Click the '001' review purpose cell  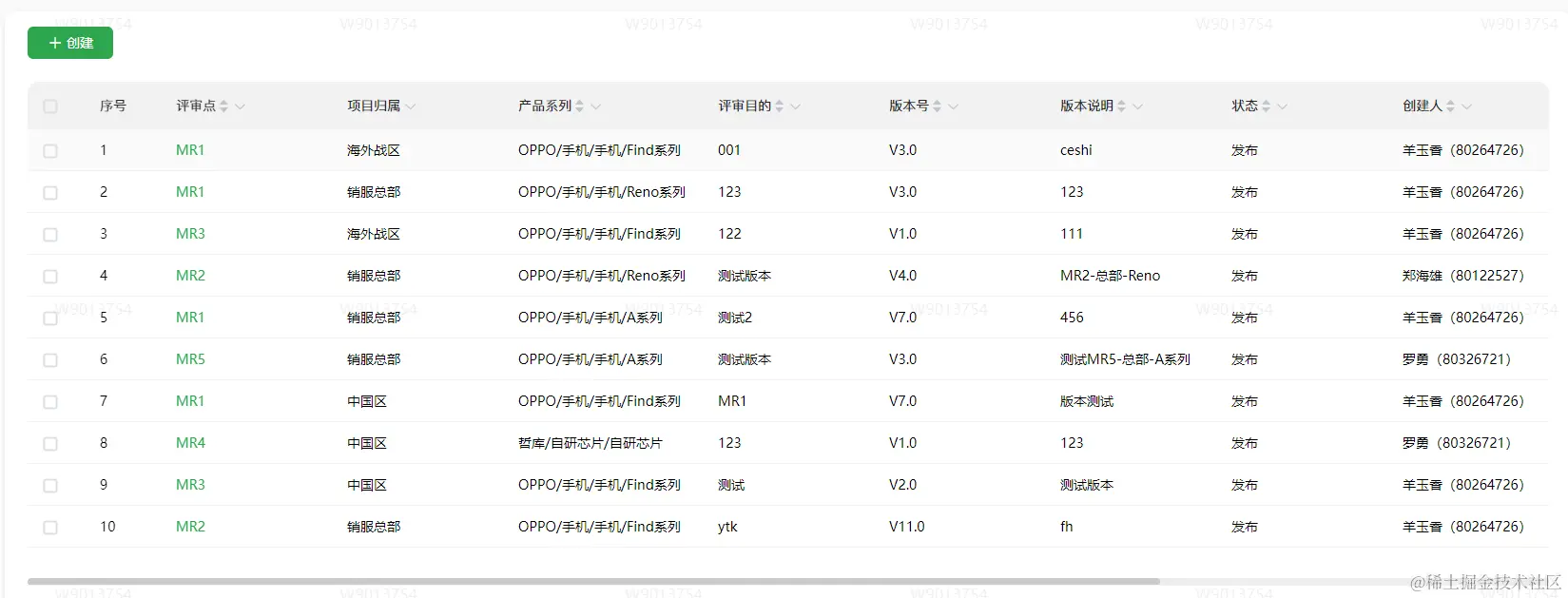(x=729, y=150)
